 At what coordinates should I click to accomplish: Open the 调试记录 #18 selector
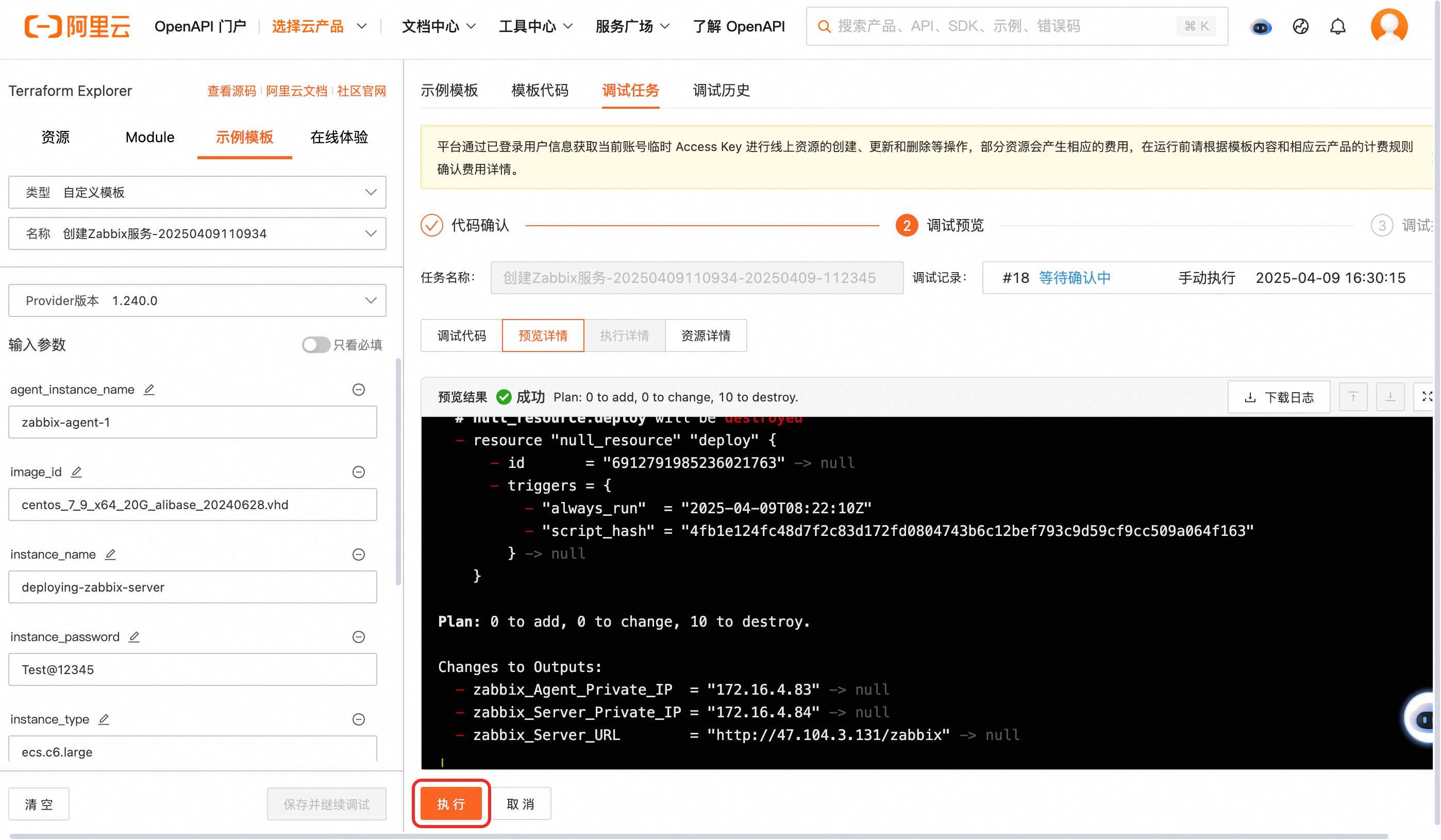coord(1208,278)
